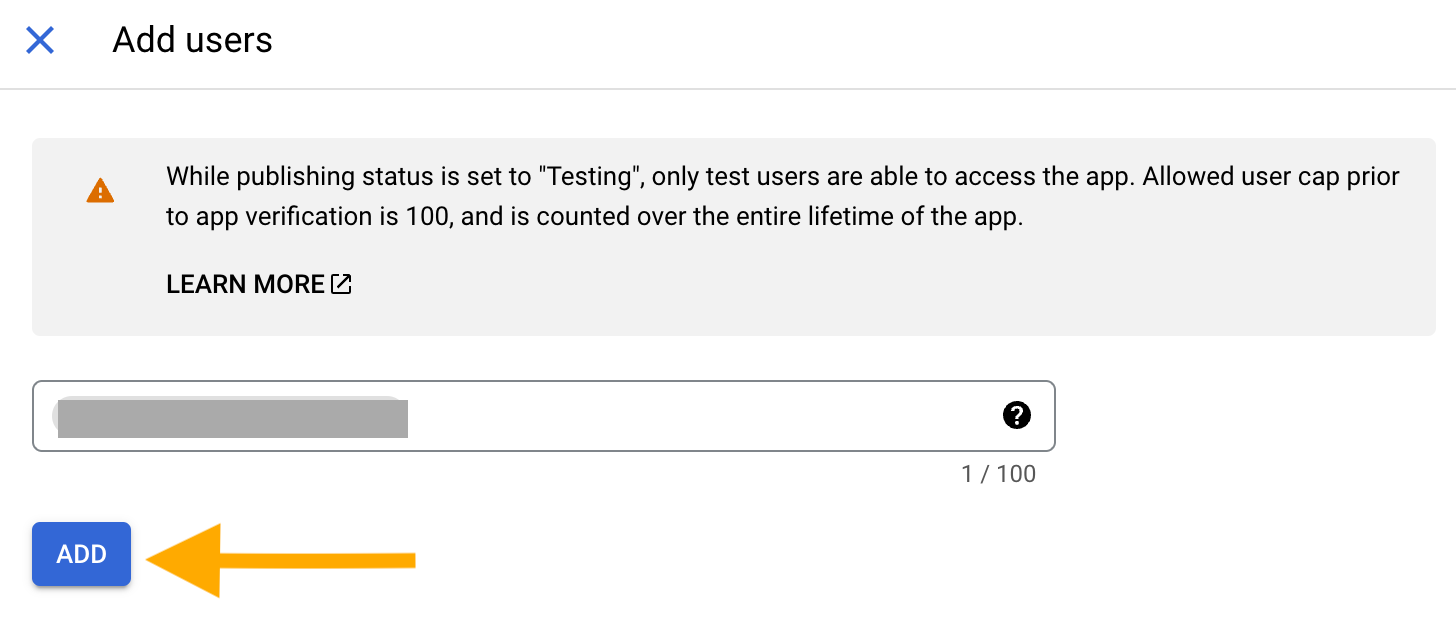The height and width of the screenshot is (618, 1456).
Task: Click the external link icon beside LEARN MORE
Action: (x=340, y=283)
